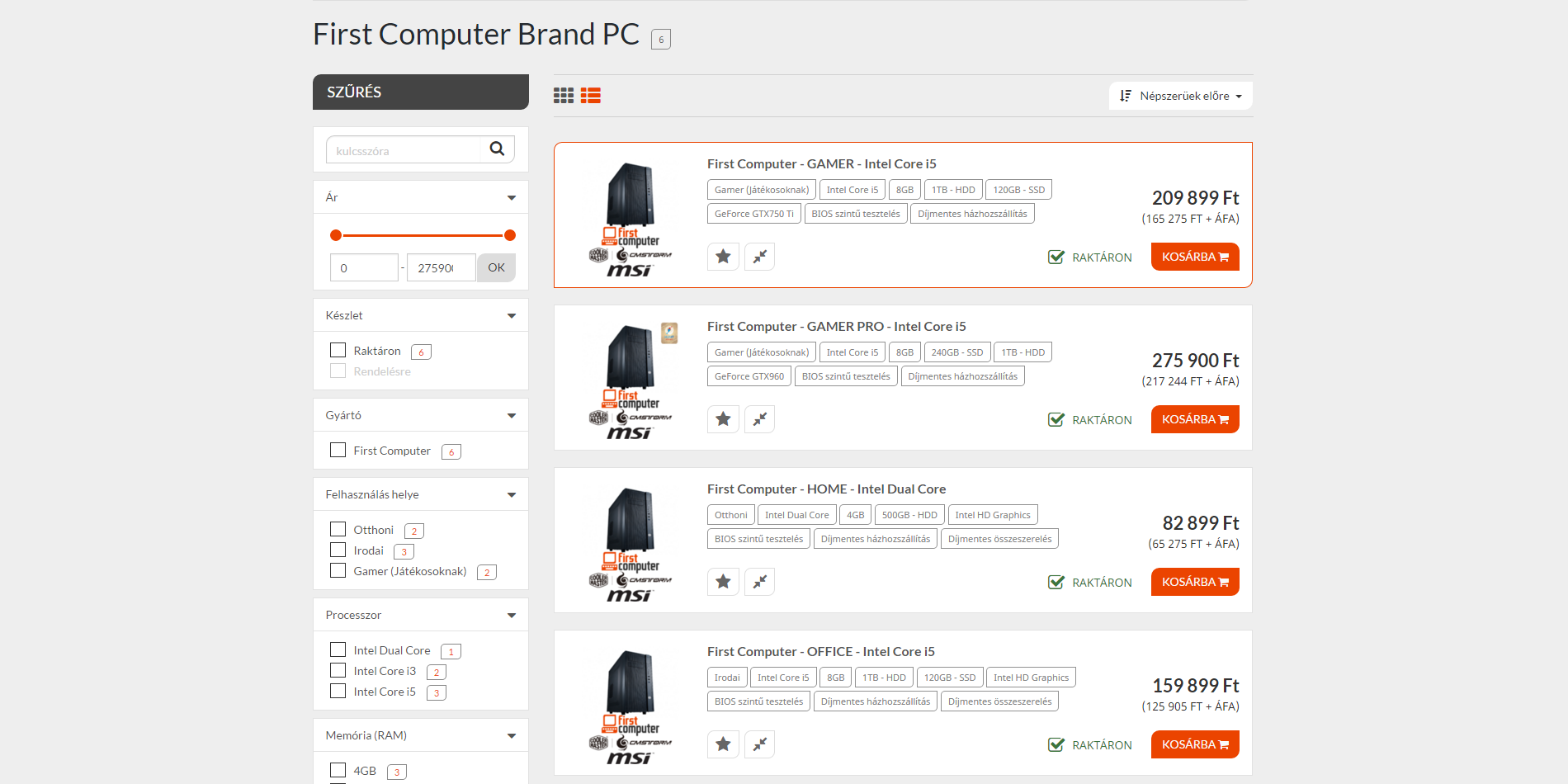Open the Népszerűek előre sort dropdown
This screenshot has height=784, width=1568.
pos(1180,96)
